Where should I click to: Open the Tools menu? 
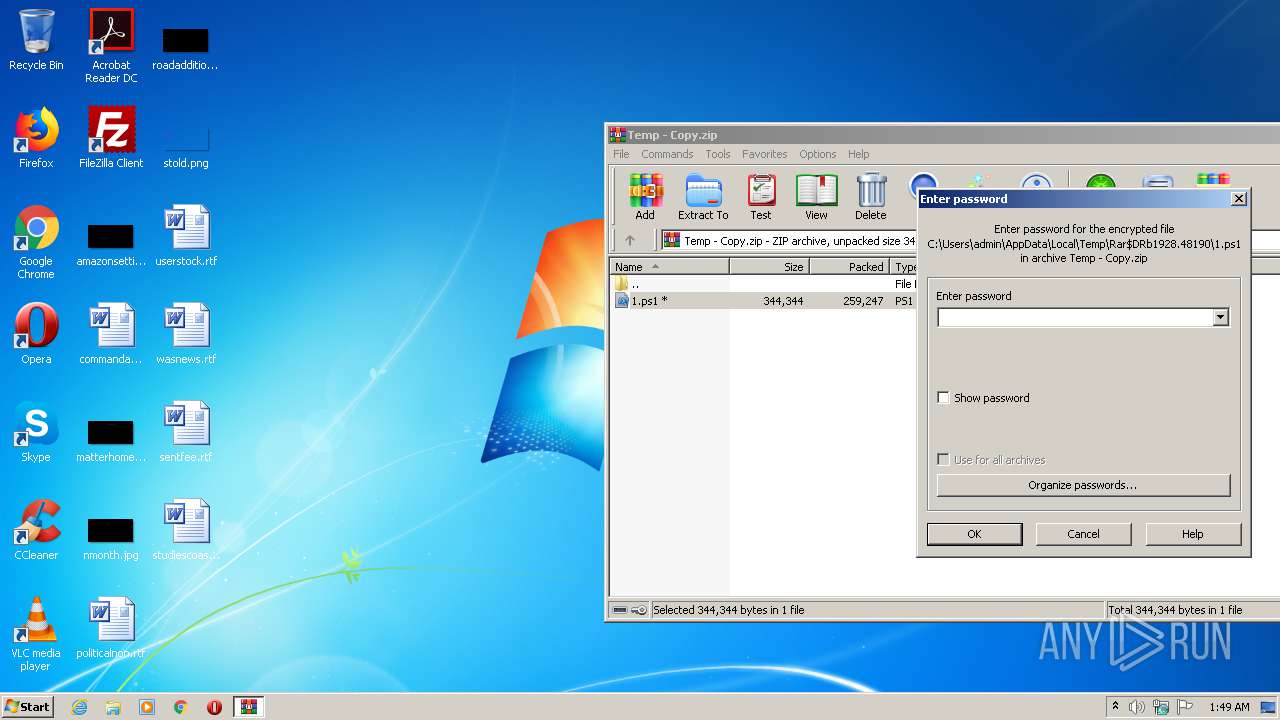tap(718, 154)
